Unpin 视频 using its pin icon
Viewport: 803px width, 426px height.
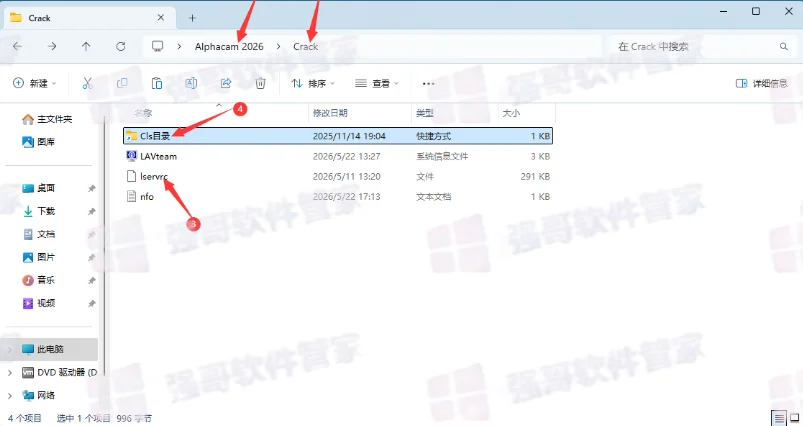pyautogui.click(x=92, y=304)
